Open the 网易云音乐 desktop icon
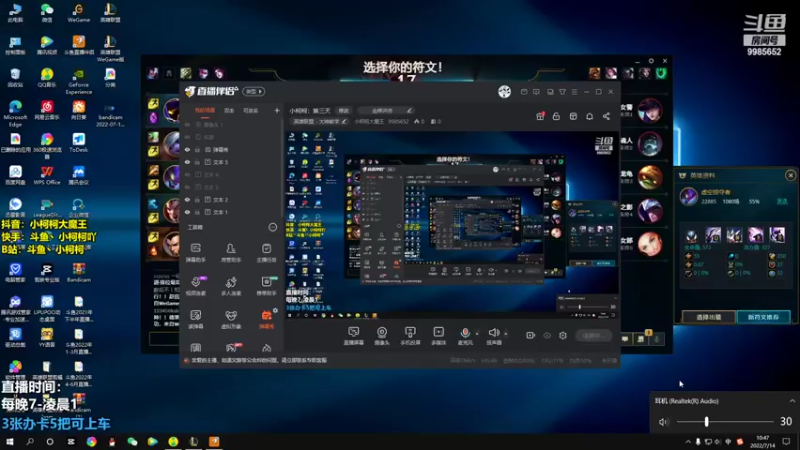 [47, 110]
